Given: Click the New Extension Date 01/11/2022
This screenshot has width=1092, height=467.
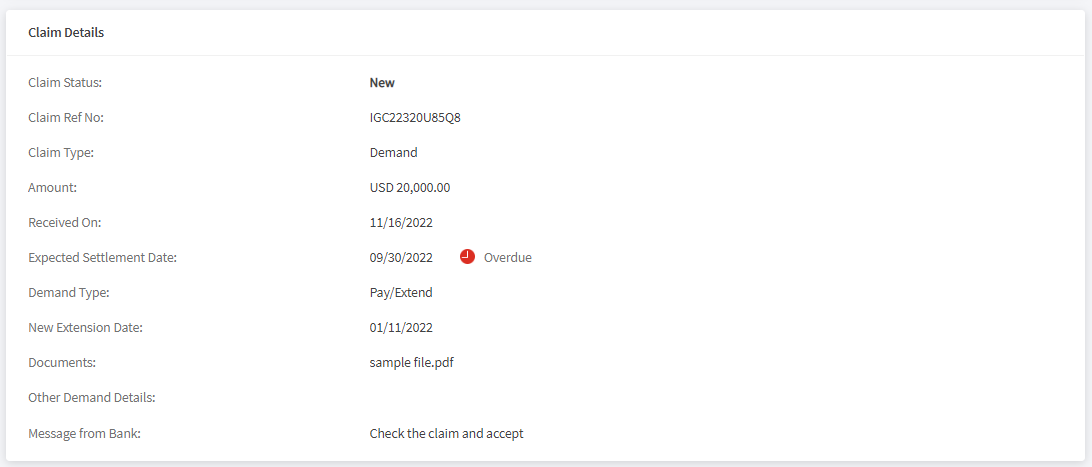Looking at the screenshot, I should (x=401, y=327).
